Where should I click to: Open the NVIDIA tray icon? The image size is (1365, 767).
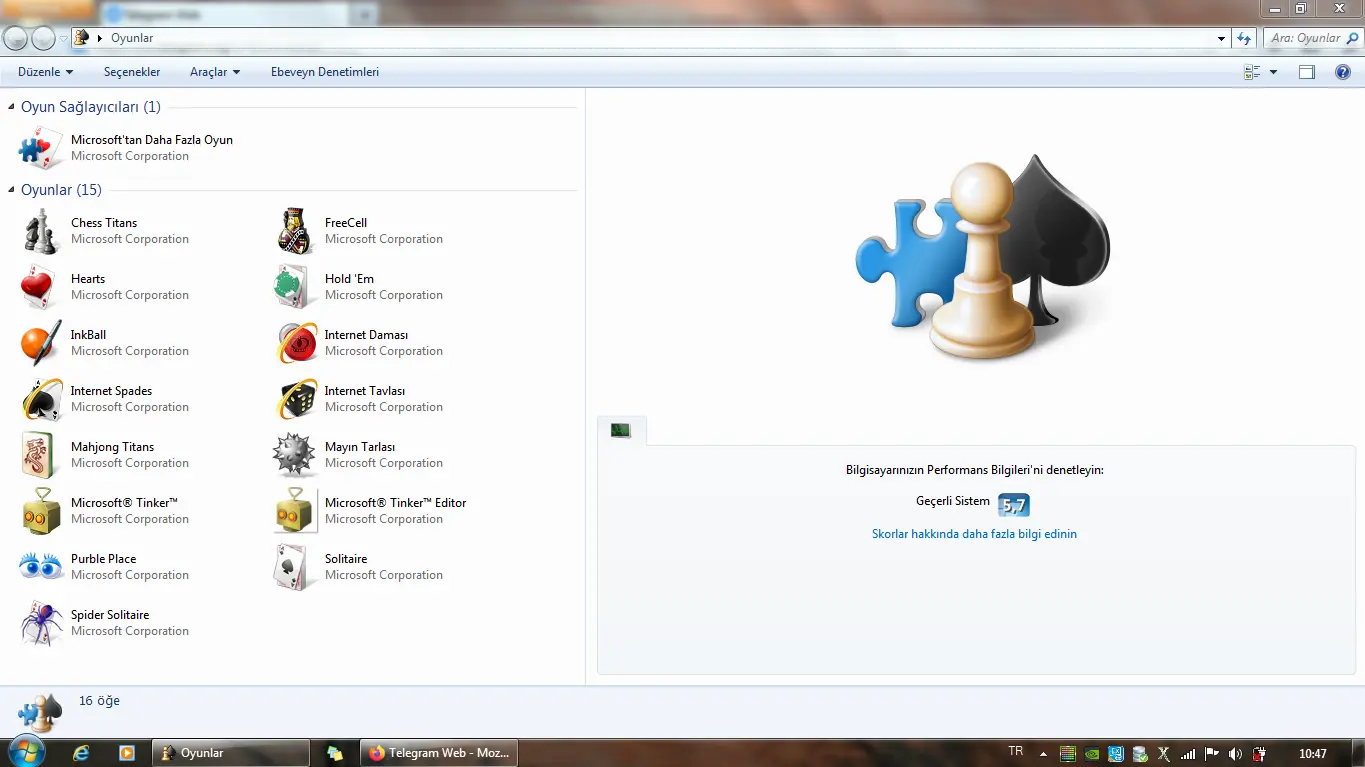pyautogui.click(x=1092, y=754)
